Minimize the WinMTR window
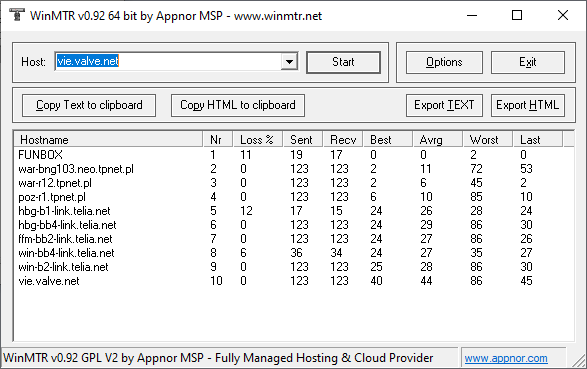Viewport: 587px width, 369px height. [472, 15]
